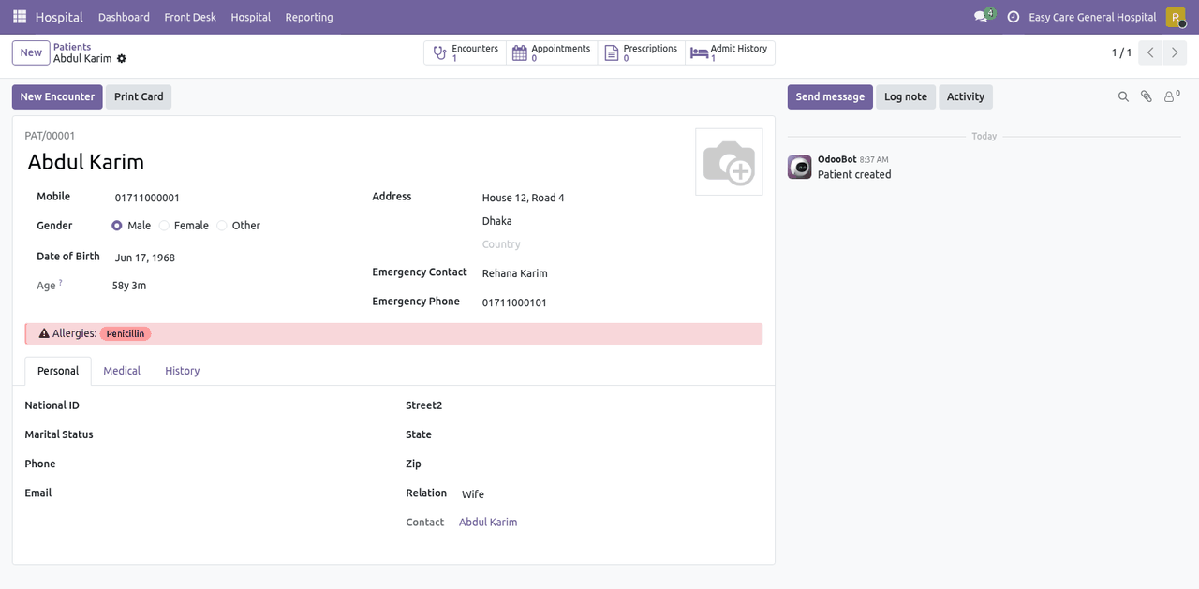Switch to the Medical tab

coord(122,371)
